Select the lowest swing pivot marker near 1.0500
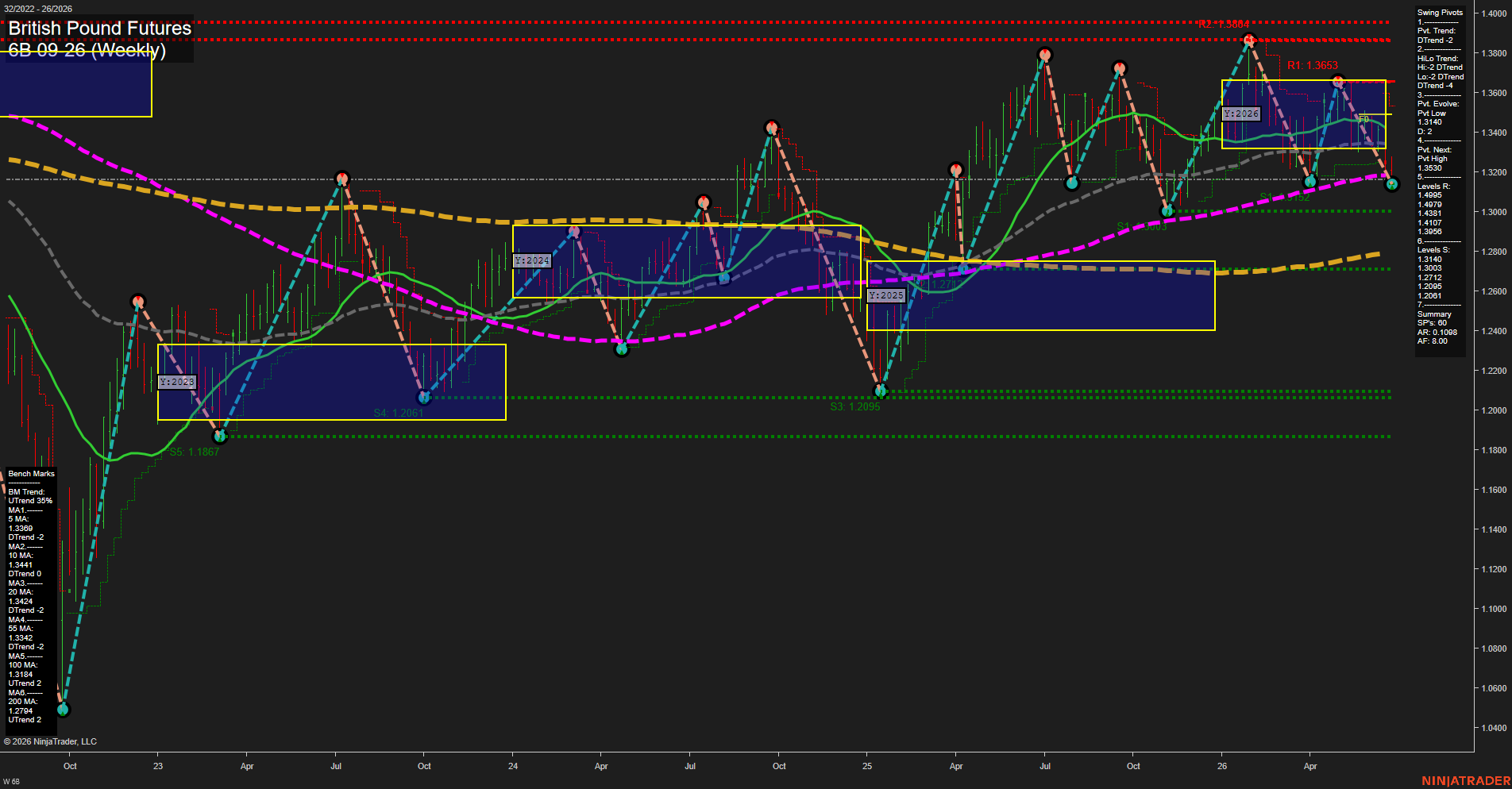This screenshot has height=789, width=1512. point(64,709)
